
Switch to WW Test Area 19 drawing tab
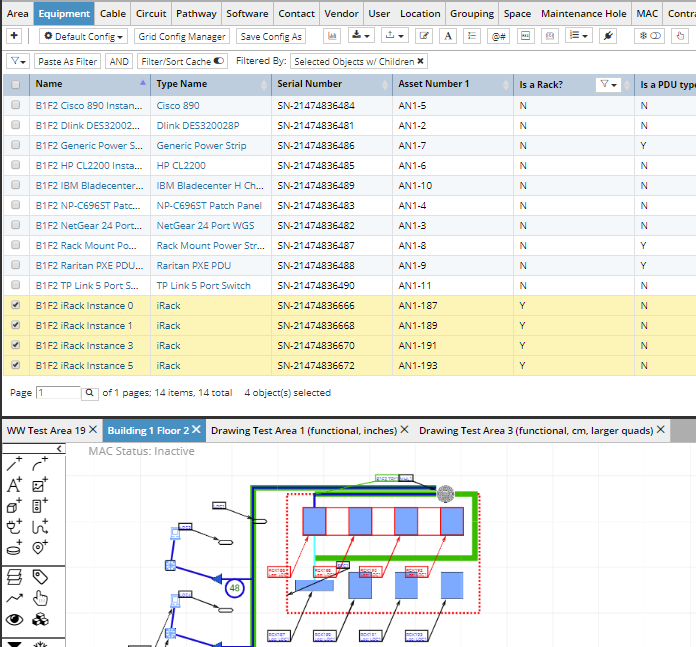[46, 430]
